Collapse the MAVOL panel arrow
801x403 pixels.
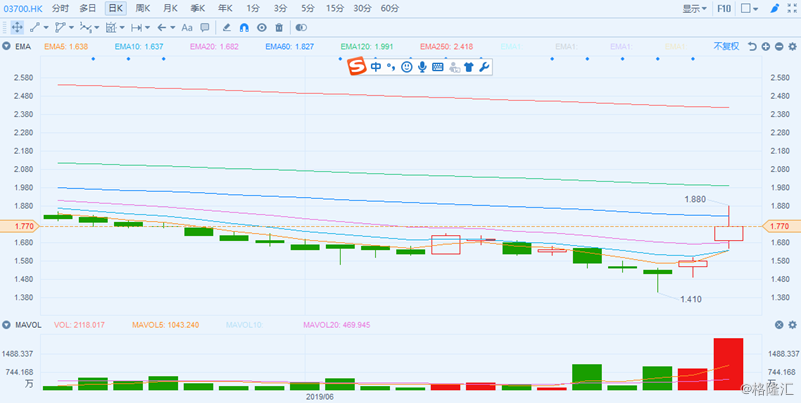tap(6, 324)
